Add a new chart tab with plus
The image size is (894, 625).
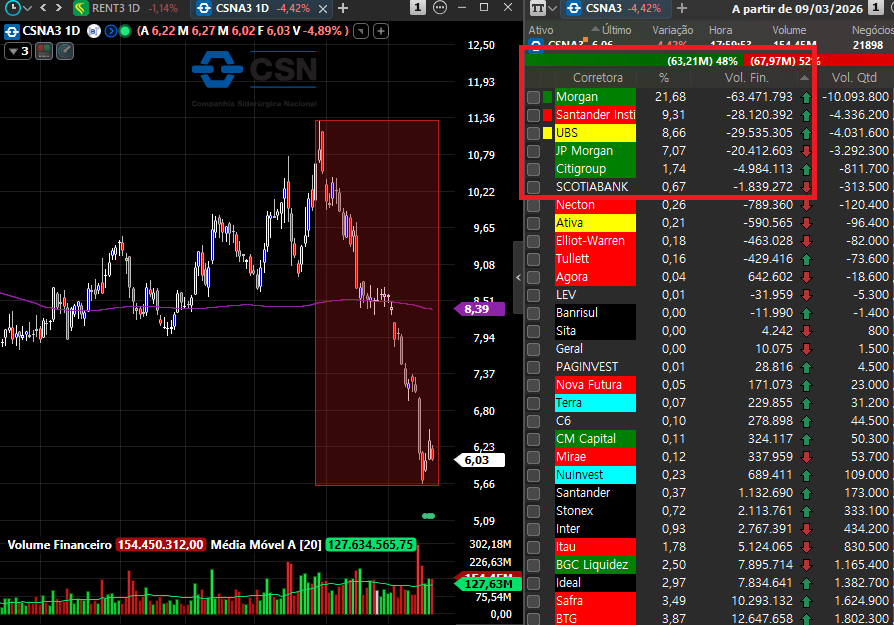[x=343, y=8]
